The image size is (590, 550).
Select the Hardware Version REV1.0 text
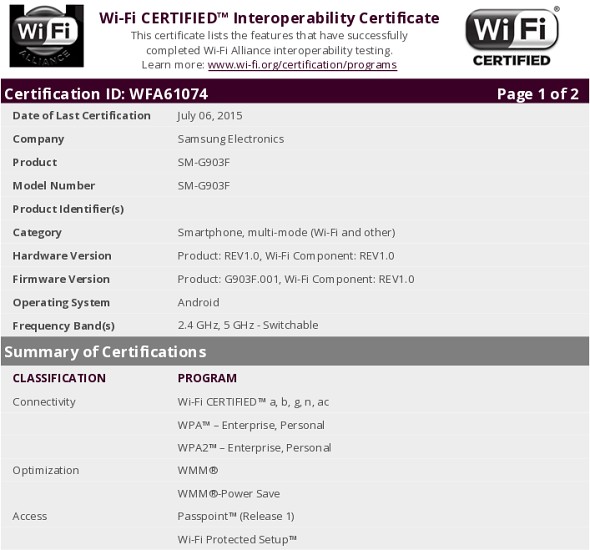click(286, 256)
